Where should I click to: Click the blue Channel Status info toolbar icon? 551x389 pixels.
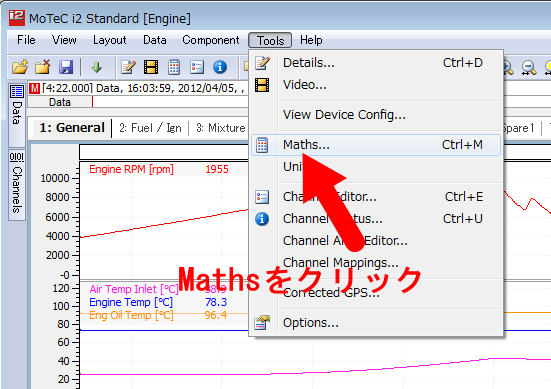tap(220, 67)
